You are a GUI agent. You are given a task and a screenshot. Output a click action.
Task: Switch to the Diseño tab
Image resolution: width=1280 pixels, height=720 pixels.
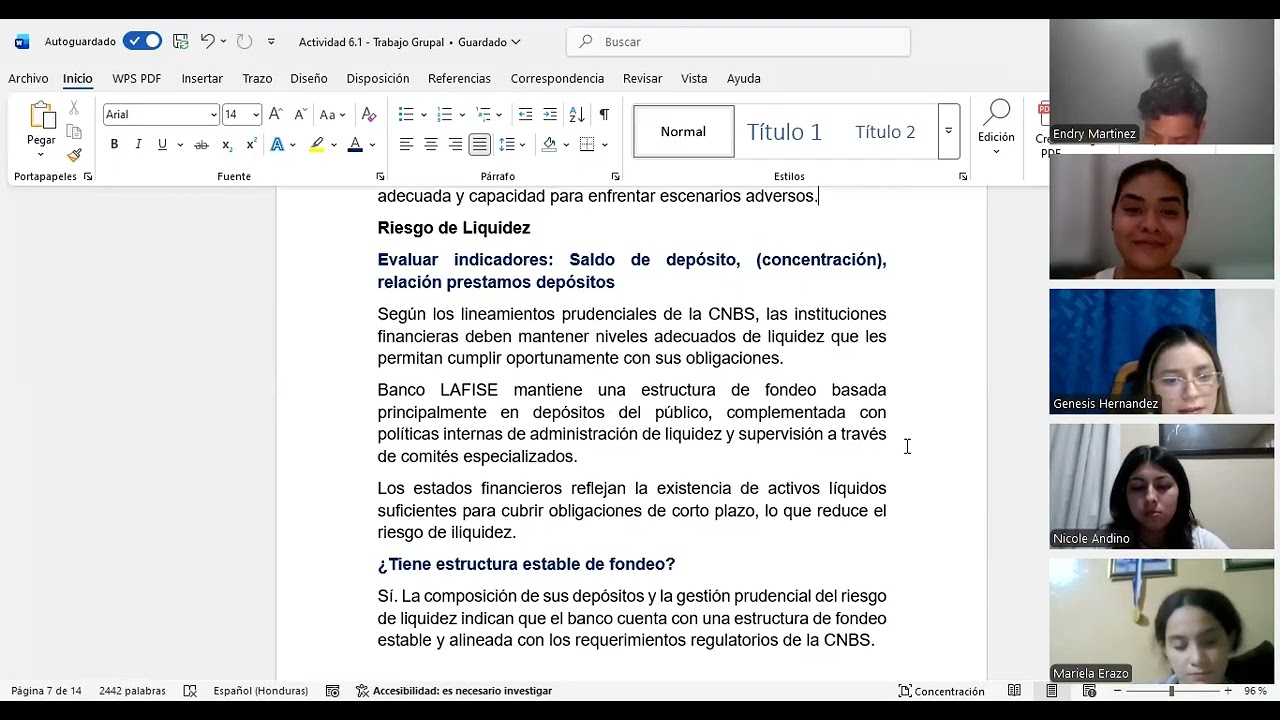(309, 78)
